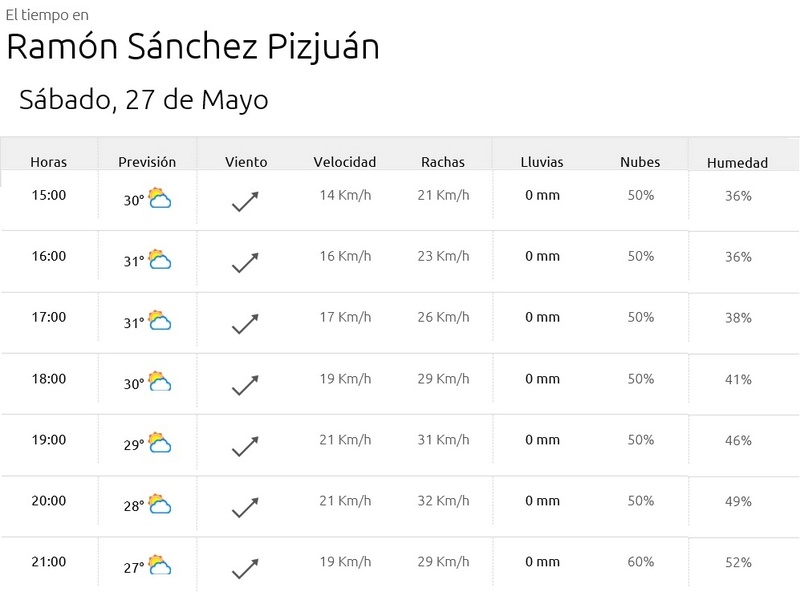Select the Nubes column header

tap(640, 162)
